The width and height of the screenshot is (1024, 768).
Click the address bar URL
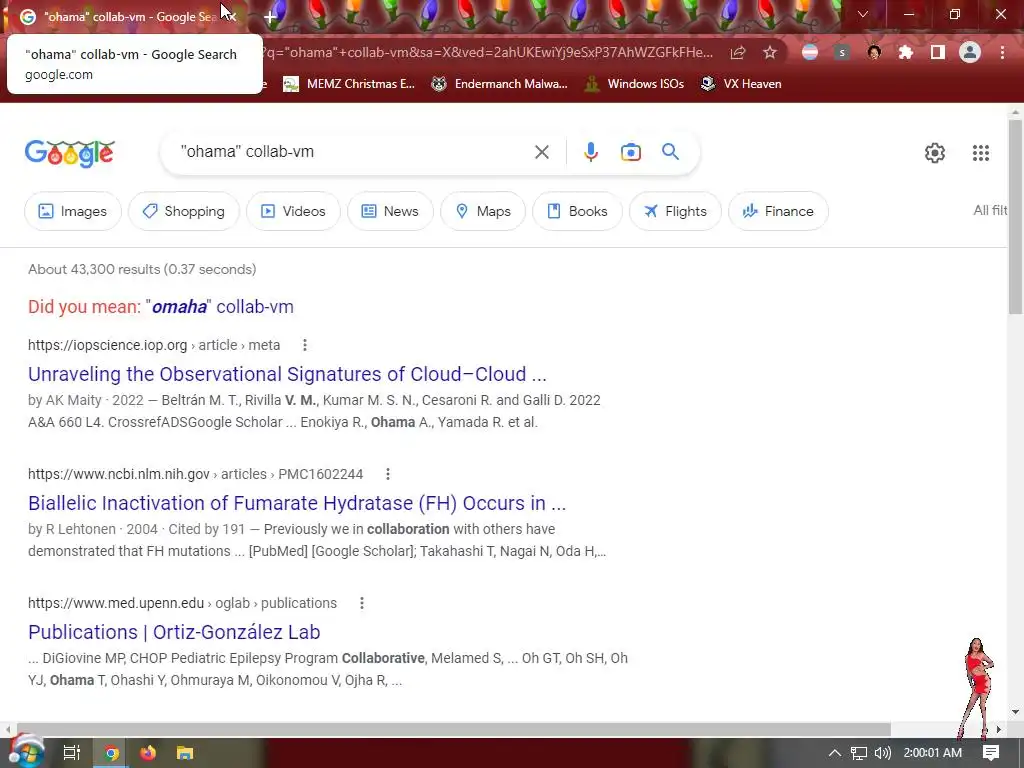pos(487,52)
